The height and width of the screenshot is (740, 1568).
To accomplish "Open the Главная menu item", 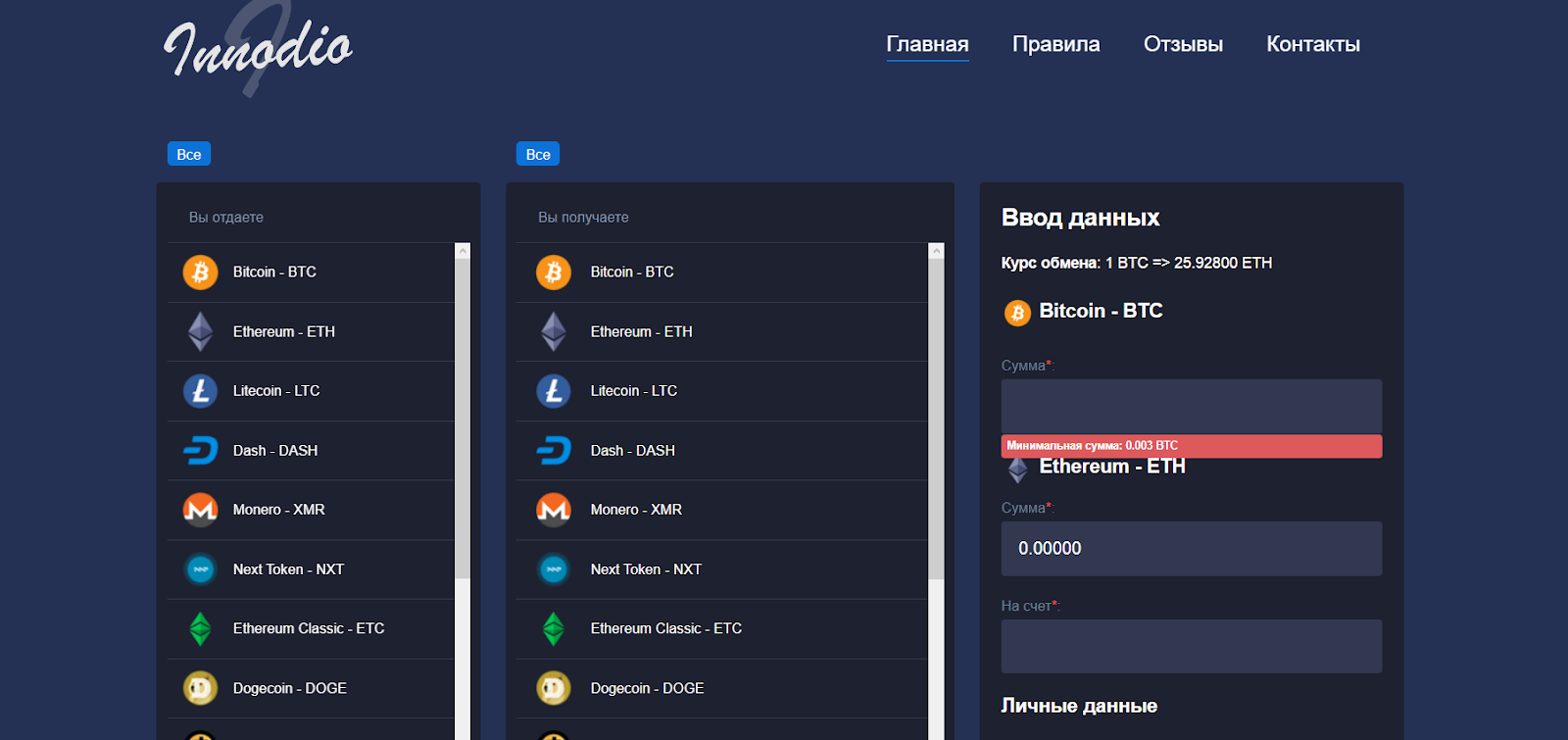I will click(x=927, y=44).
